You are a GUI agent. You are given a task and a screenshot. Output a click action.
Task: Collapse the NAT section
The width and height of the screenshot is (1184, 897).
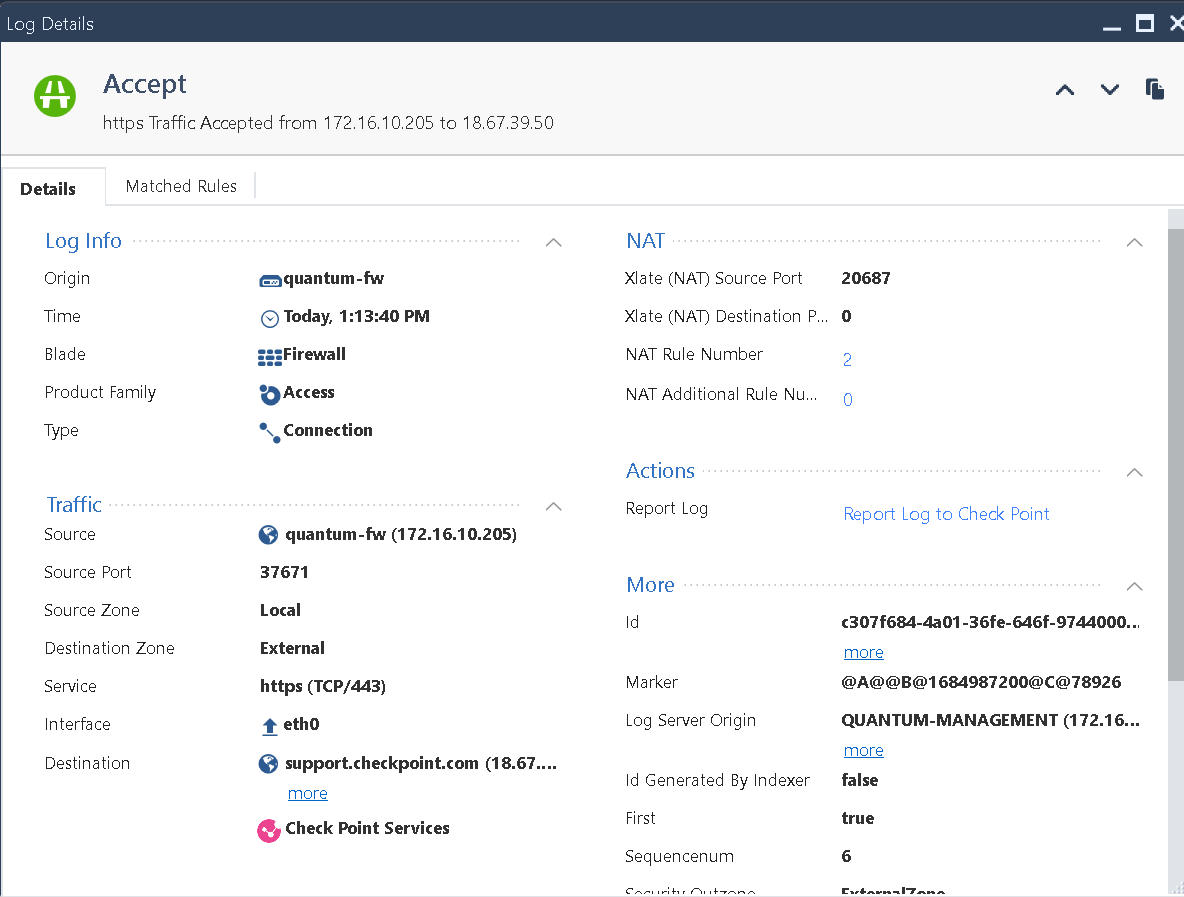click(1134, 242)
